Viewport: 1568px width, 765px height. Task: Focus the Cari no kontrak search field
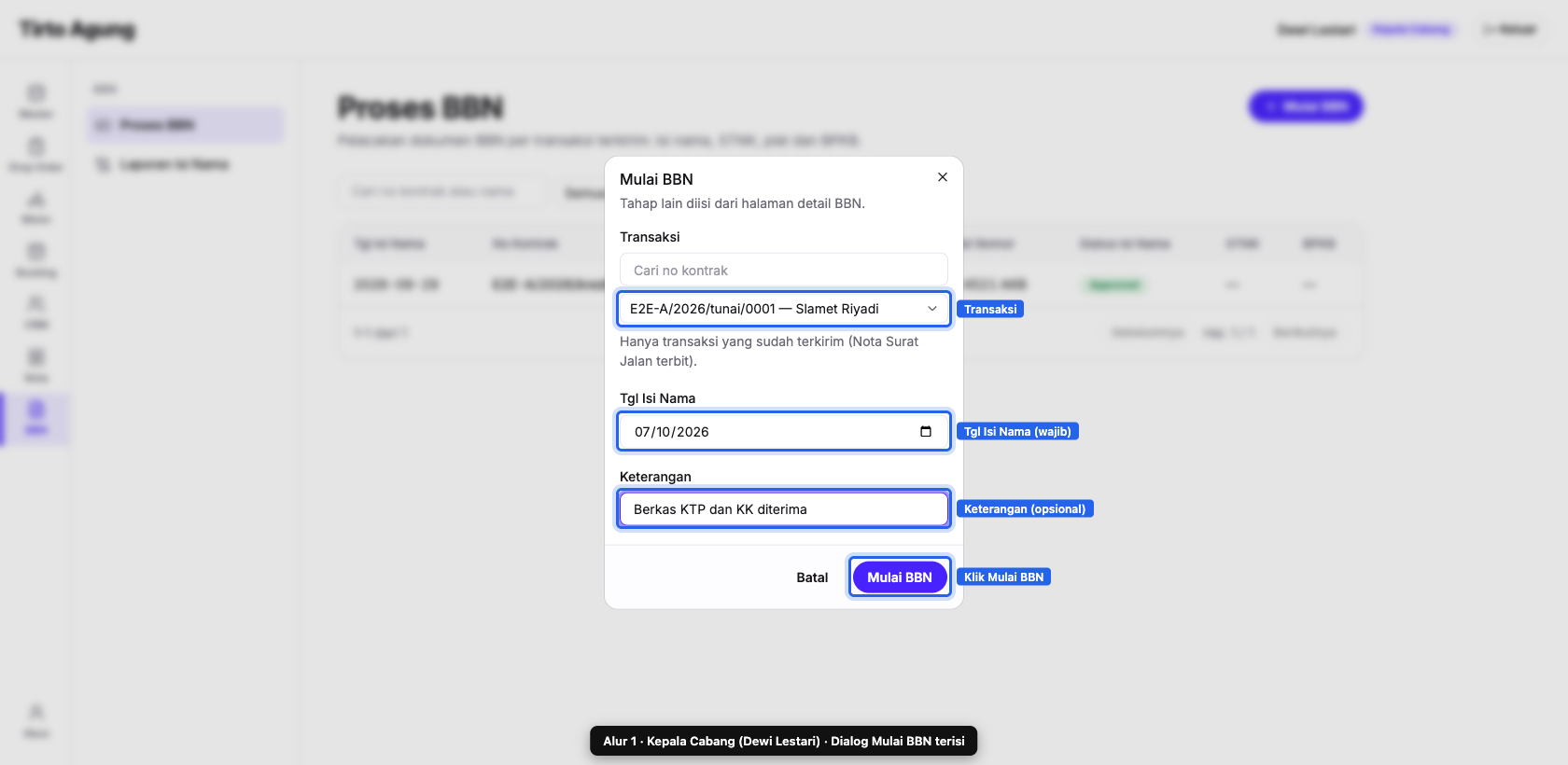[x=784, y=270]
